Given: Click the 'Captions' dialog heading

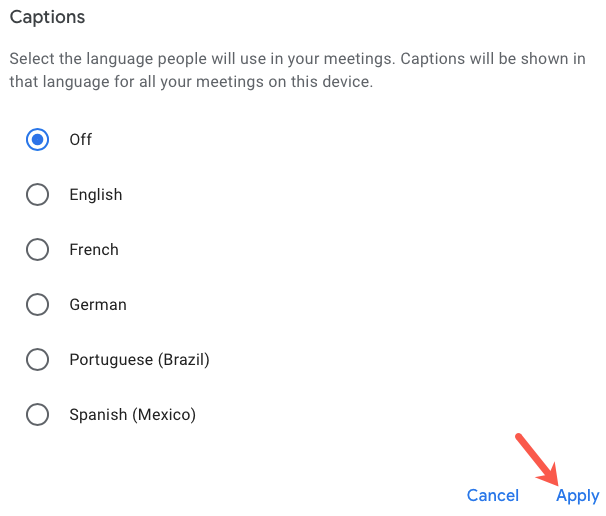Looking at the screenshot, I should point(47,18).
